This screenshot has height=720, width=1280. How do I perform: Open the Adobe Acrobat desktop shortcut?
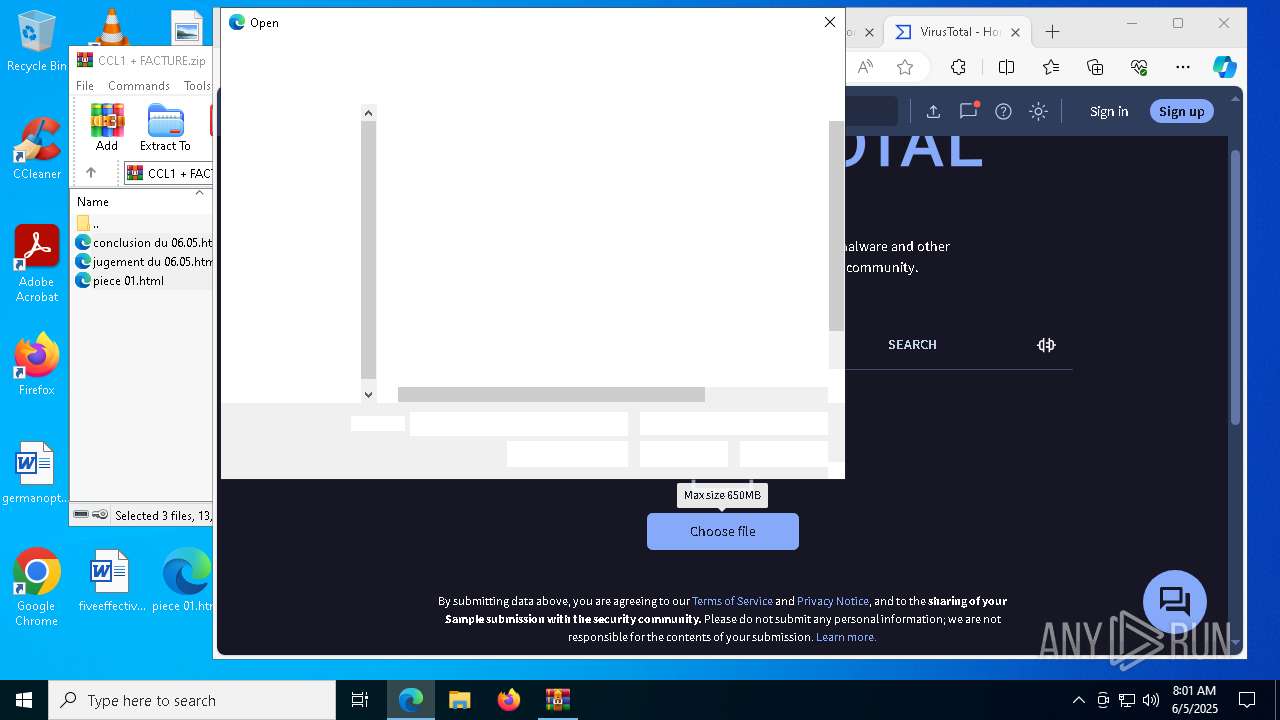[x=37, y=264]
